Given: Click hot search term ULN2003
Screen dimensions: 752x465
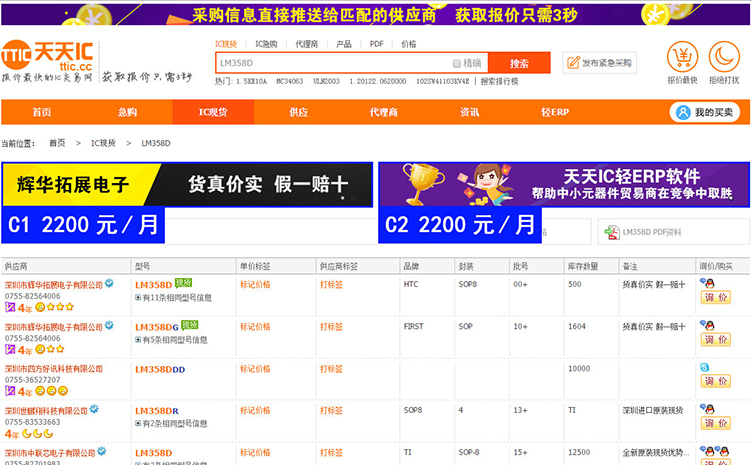Looking at the screenshot, I should (x=326, y=81).
